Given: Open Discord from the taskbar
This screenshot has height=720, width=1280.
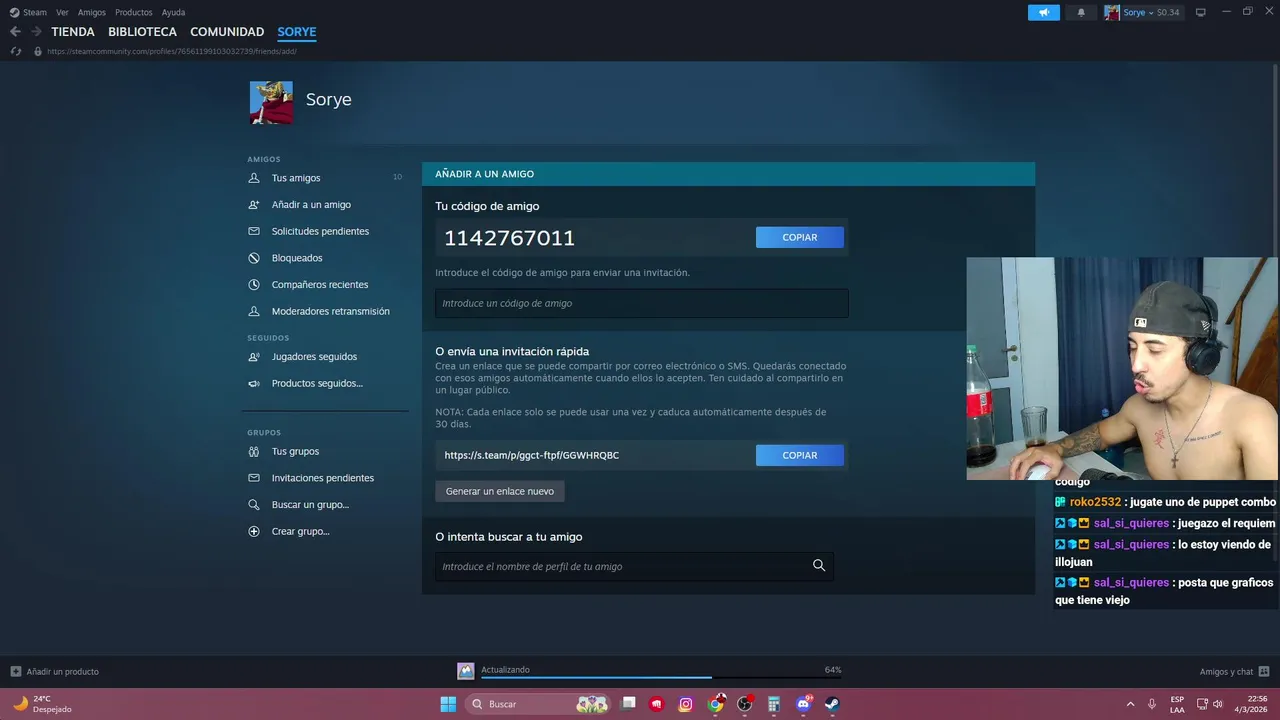Looking at the screenshot, I should click(803, 704).
